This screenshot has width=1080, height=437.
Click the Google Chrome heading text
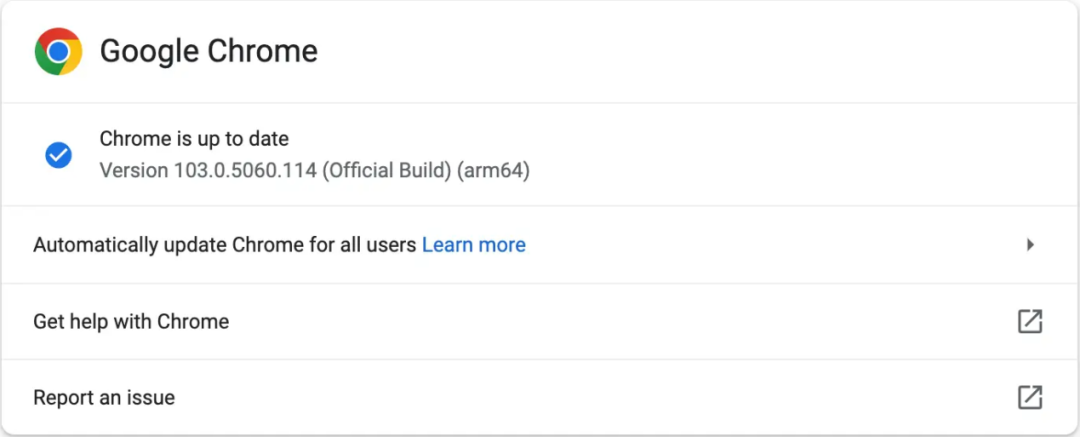[x=208, y=51]
